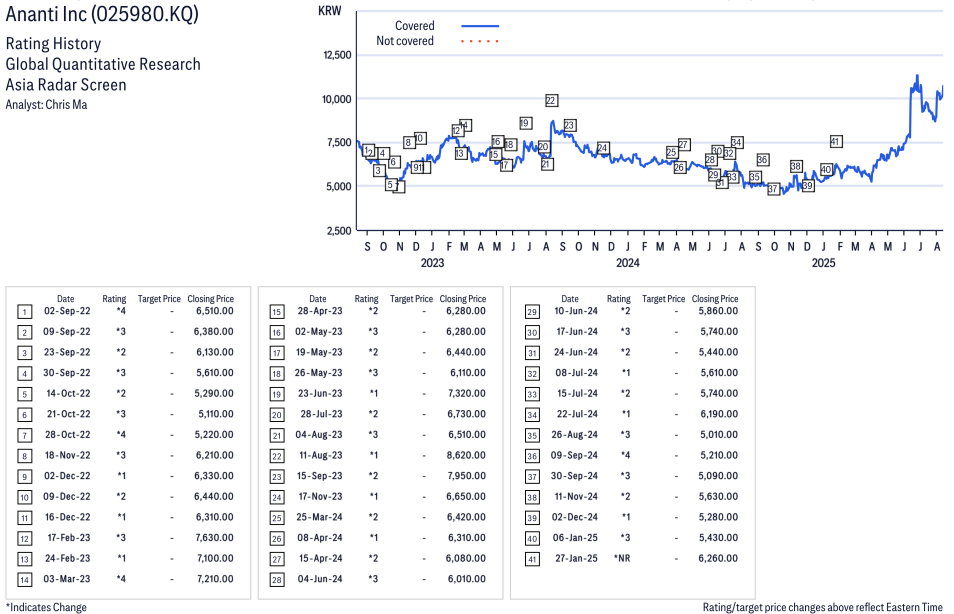954x614 pixels.
Task: Select rating marker 34 on the chart
Action: point(737,142)
